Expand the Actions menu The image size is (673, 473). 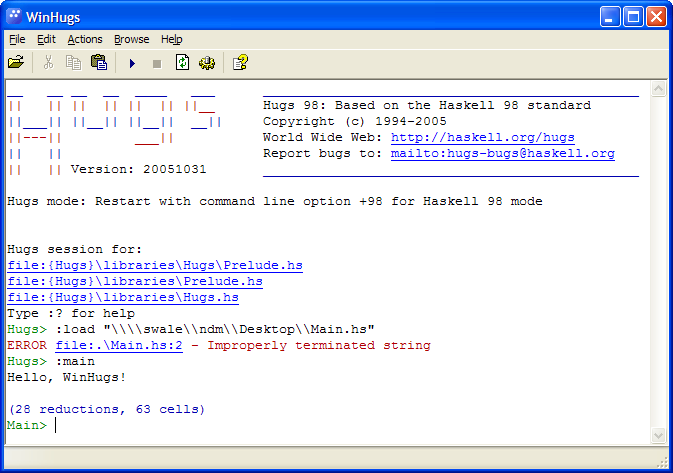85,39
